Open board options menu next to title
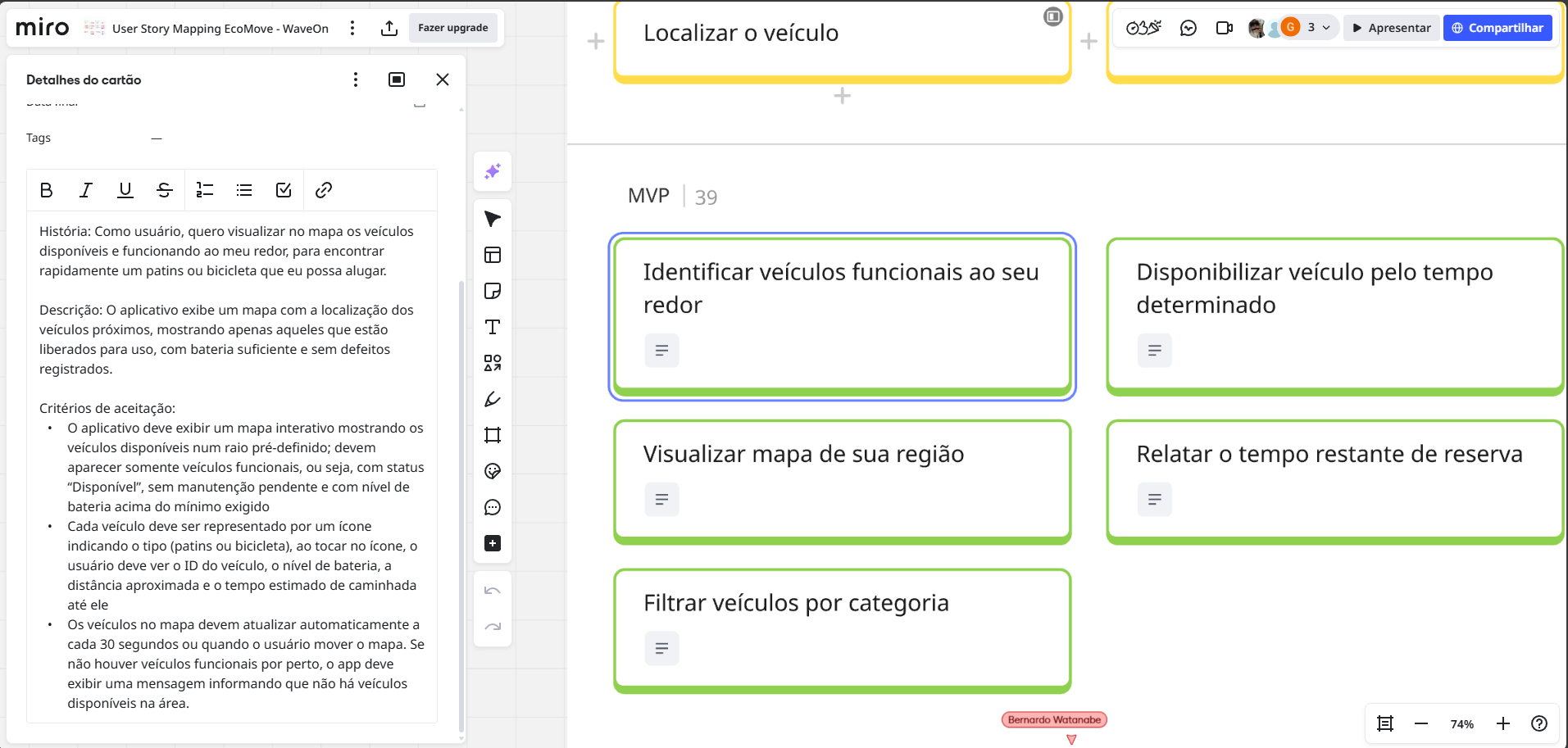This screenshot has width=1568, height=748. click(352, 28)
